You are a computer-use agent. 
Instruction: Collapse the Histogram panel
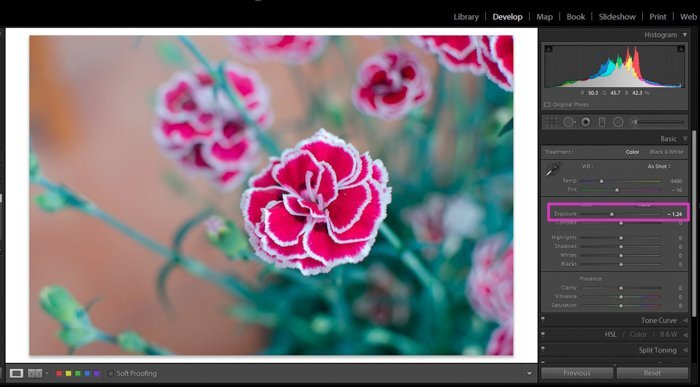click(685, 35)
